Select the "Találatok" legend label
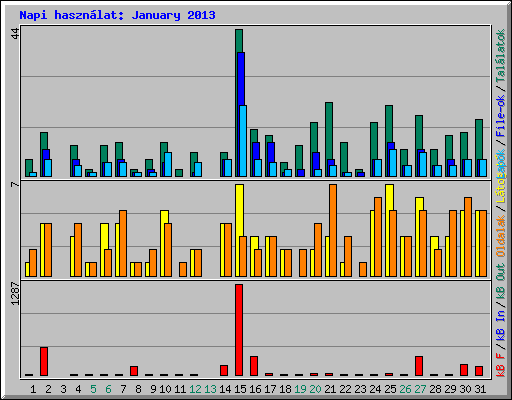512x400 pixels. pos(501,57)
